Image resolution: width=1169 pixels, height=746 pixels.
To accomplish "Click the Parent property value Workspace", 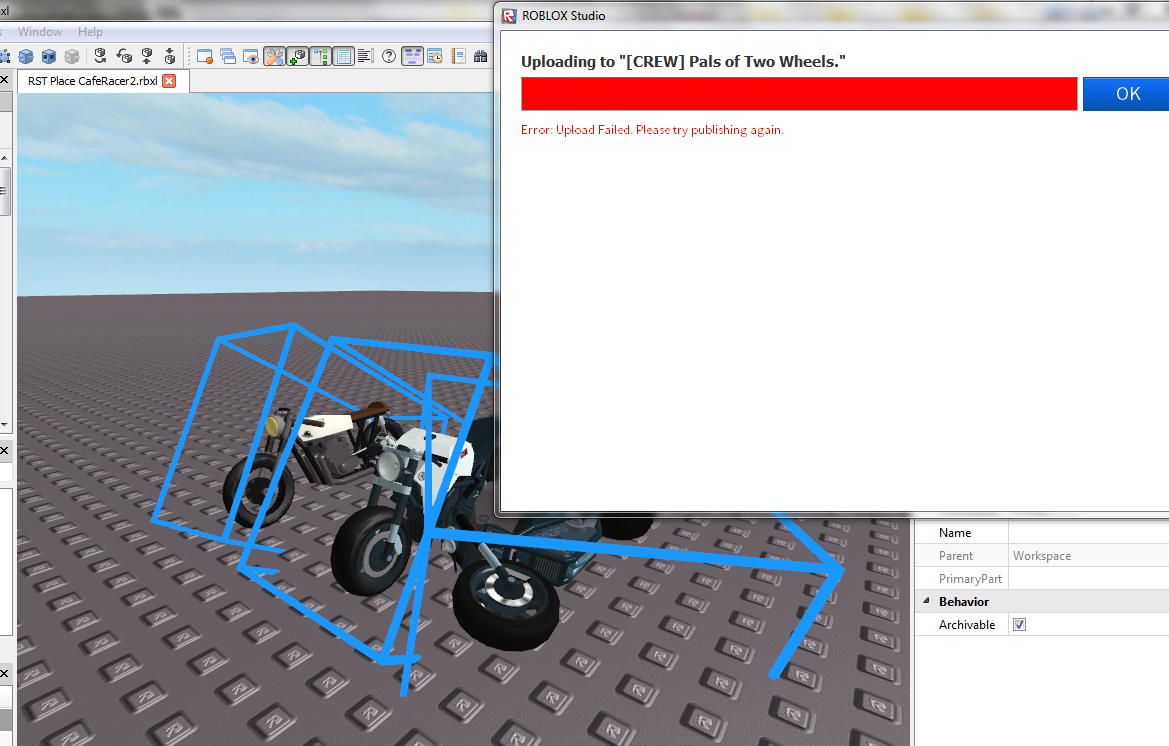I will point(1088,556).
